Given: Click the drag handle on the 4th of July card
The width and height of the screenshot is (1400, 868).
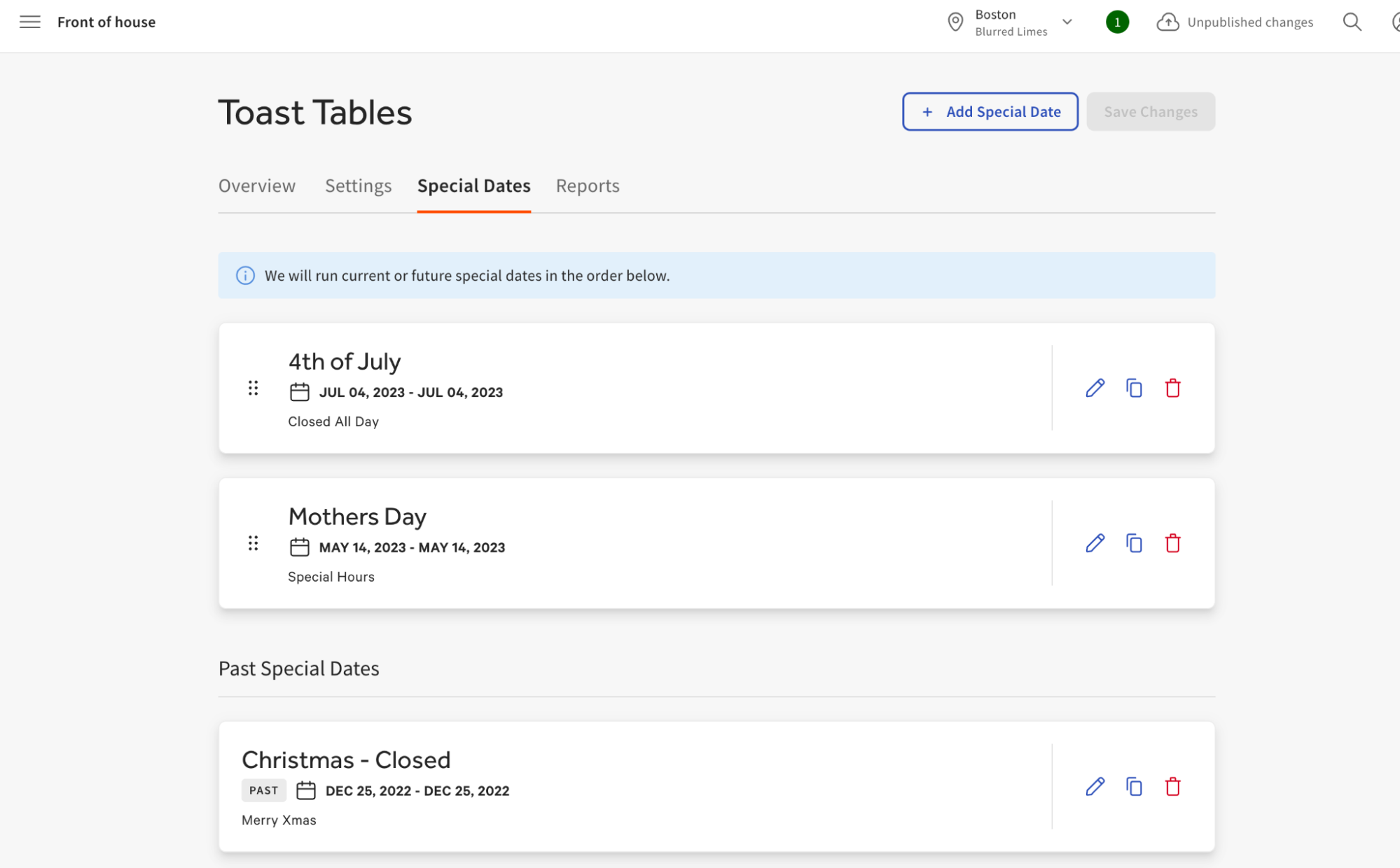Looking at the screenshot, I should [x=253, y=388].
